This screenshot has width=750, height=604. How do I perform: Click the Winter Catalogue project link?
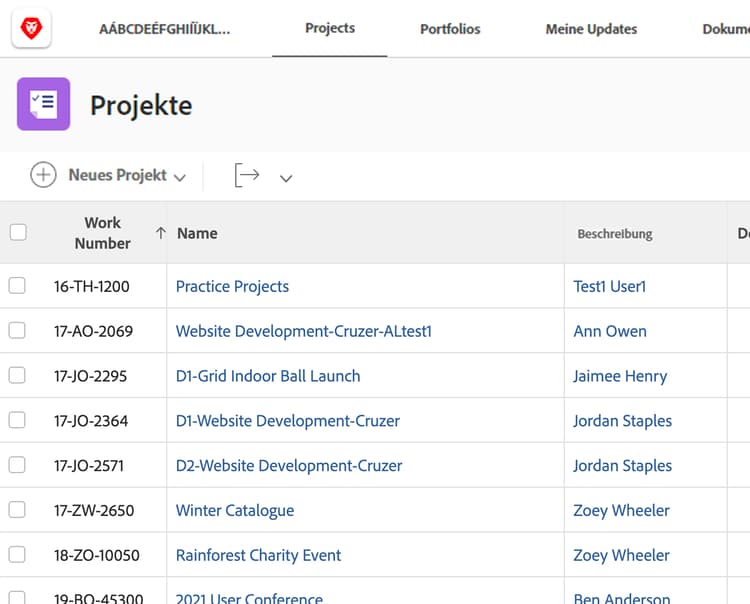[235, 510]
